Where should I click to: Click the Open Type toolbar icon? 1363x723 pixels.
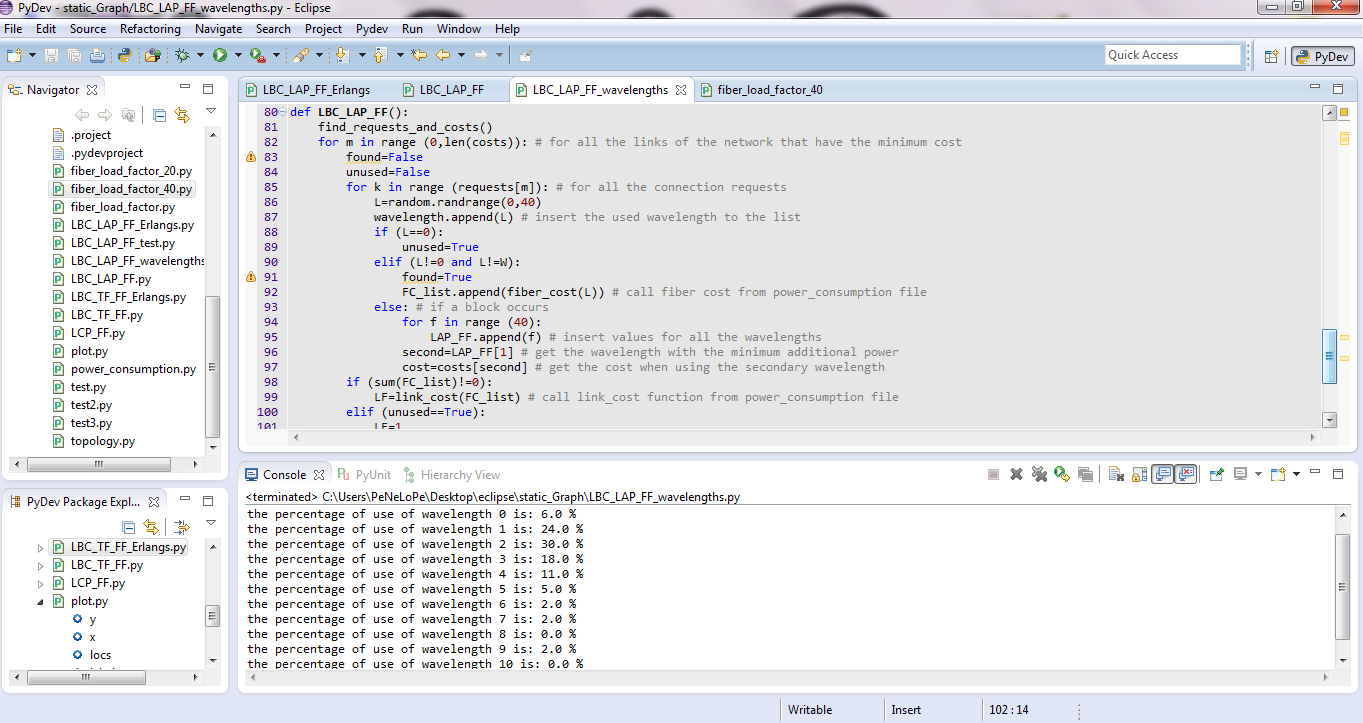pos(152,55)
